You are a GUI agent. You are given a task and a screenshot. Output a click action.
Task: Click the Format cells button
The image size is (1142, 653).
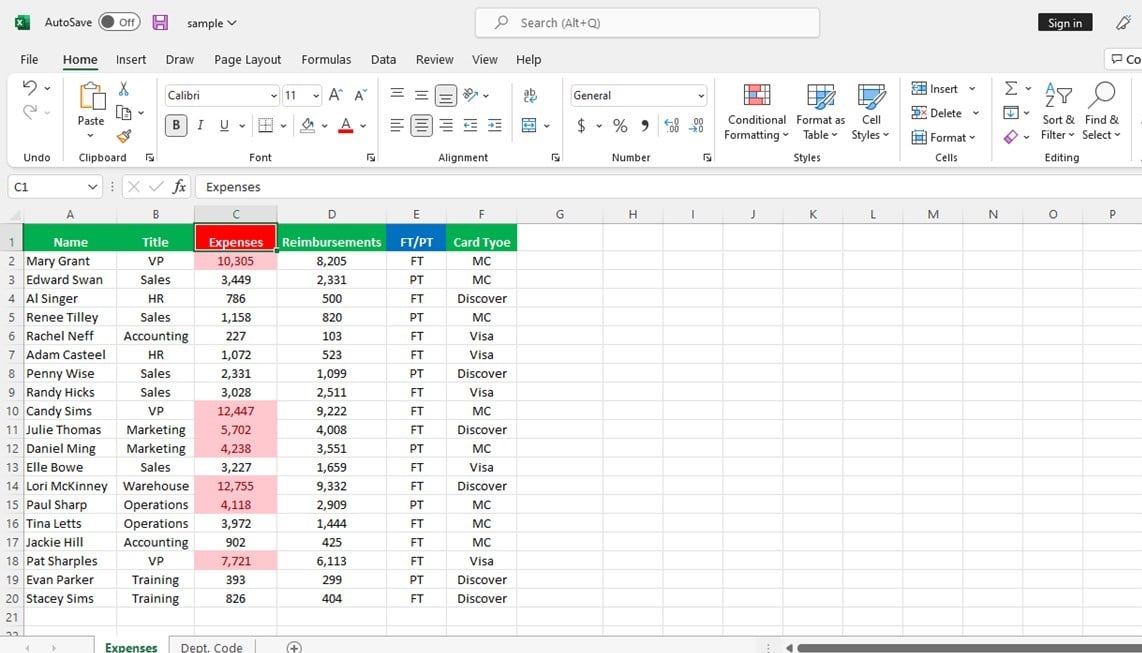coord(942,137)
